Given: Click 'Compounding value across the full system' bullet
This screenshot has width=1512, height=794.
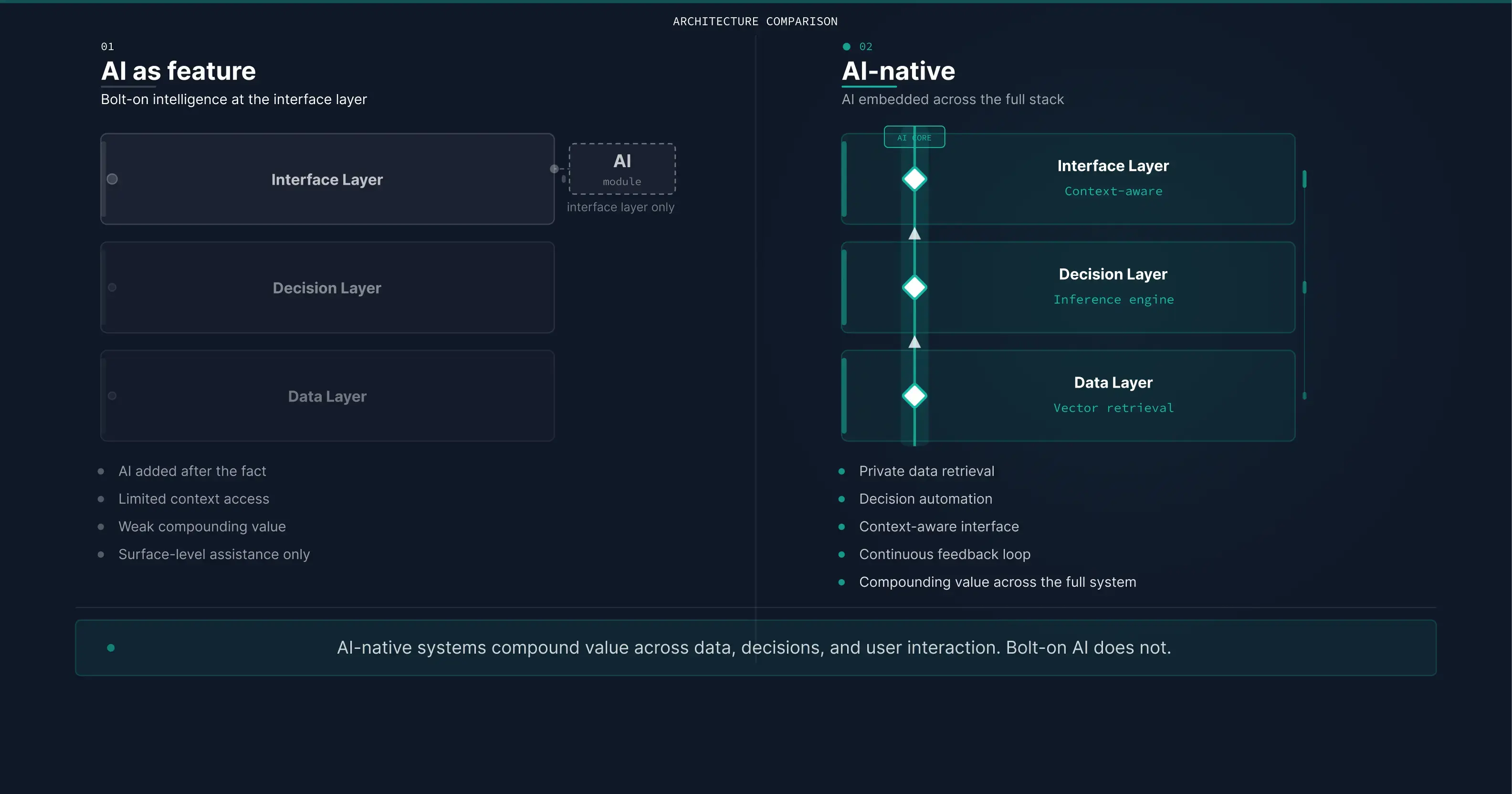Looking at the screenshot, I should click(998, 582).
